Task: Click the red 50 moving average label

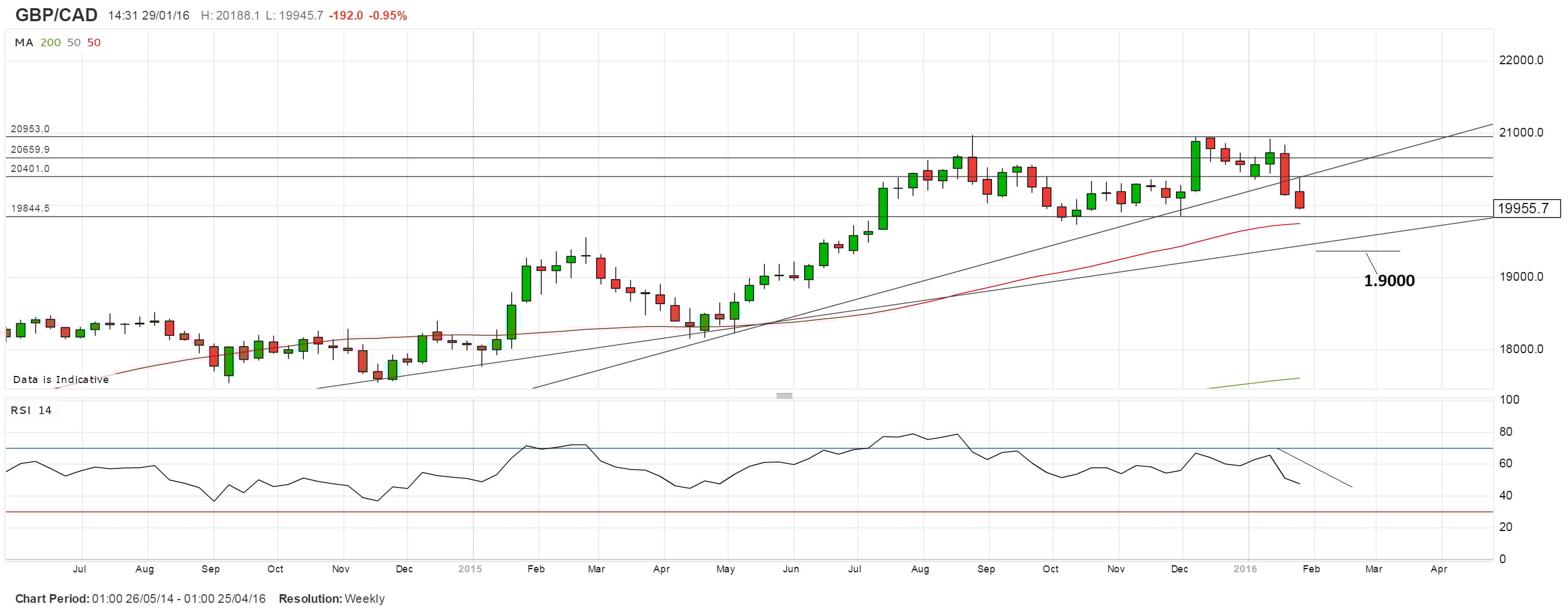Action: (x=94, y=42)
